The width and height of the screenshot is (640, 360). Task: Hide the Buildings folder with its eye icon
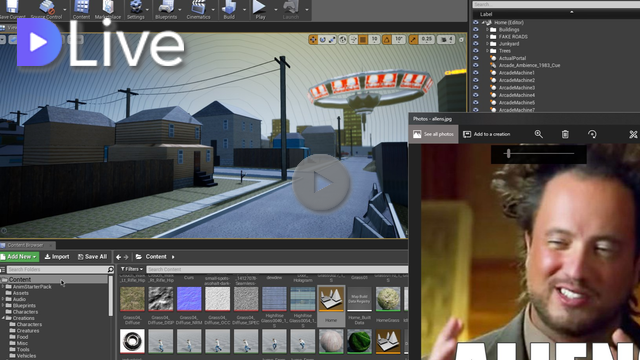476,29
